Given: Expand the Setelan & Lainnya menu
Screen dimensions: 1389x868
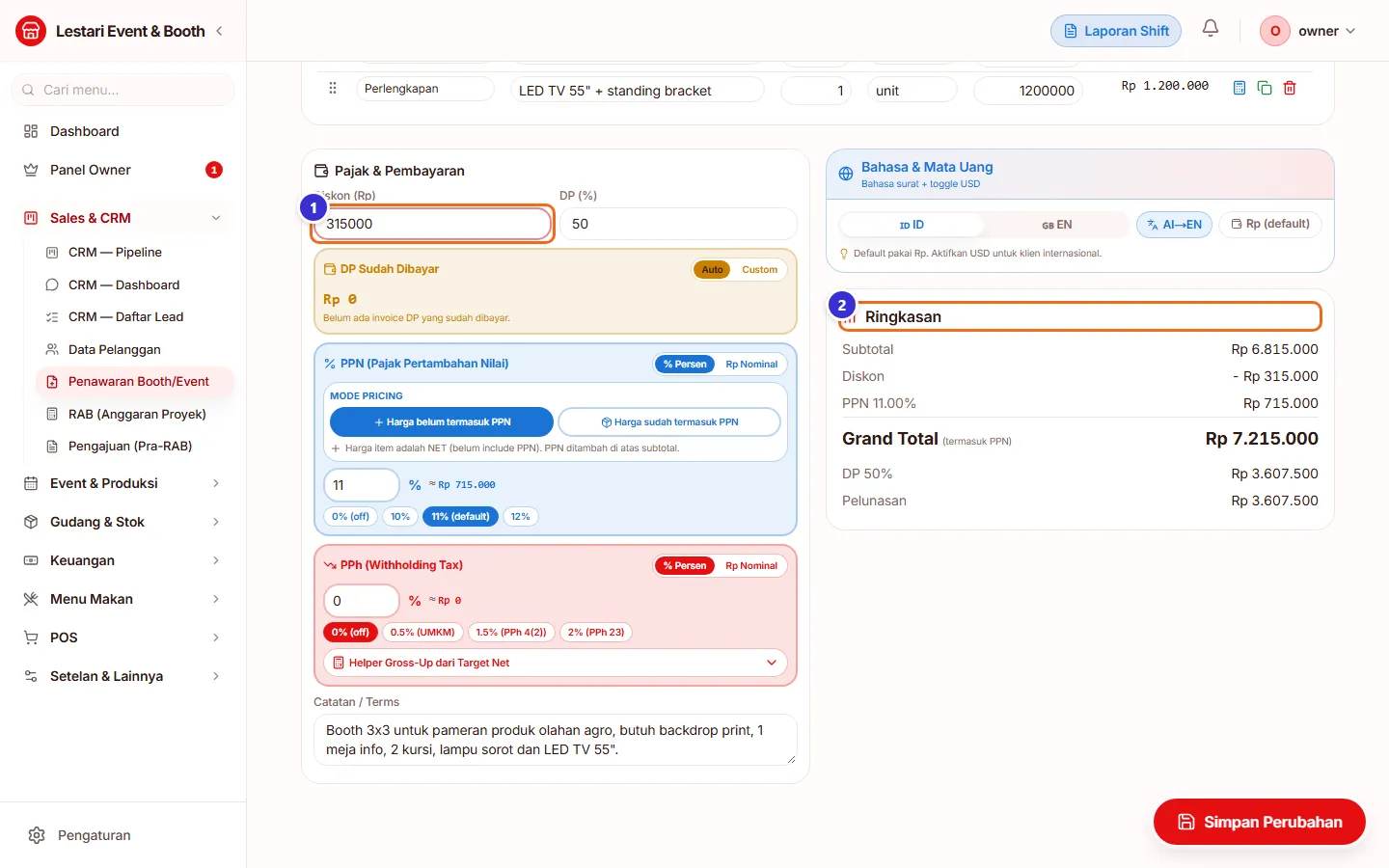Looking at the screenshot, I should [123, 676].
